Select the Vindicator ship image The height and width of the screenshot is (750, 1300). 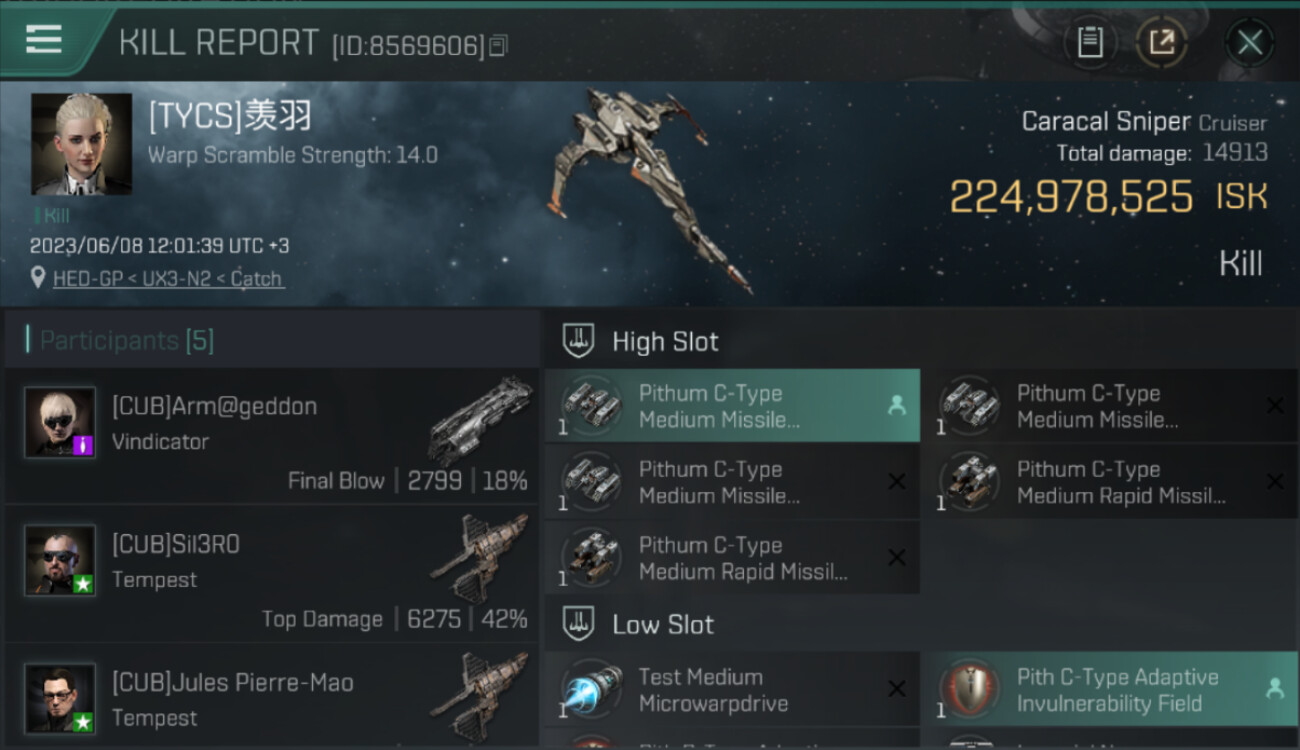point(480,420)
